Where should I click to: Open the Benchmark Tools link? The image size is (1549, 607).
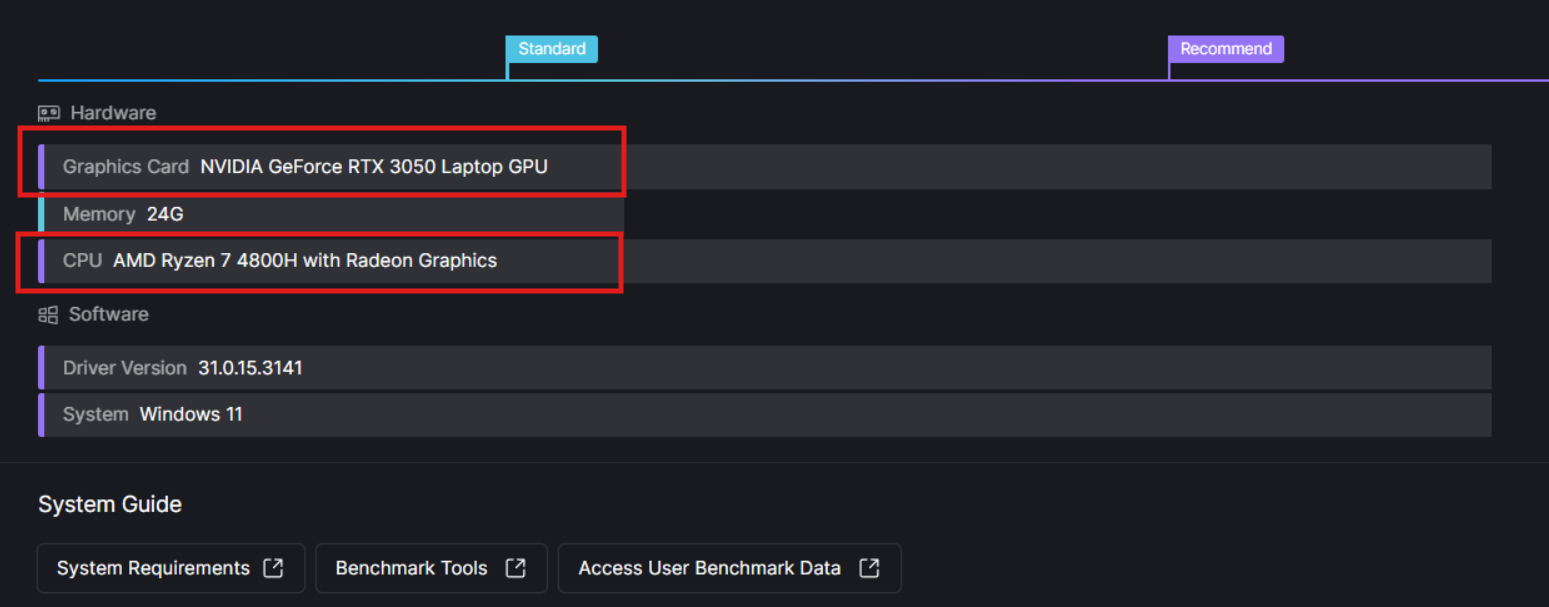point(411,568)
